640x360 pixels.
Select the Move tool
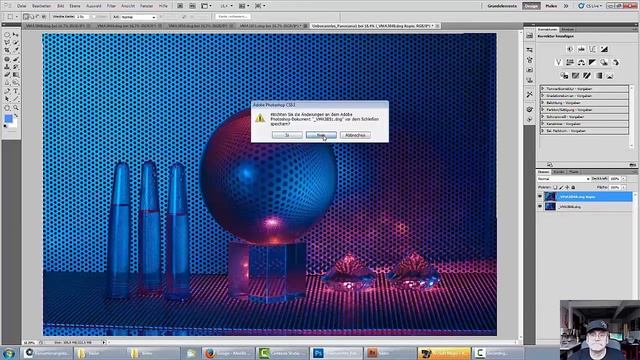point(16,35)
